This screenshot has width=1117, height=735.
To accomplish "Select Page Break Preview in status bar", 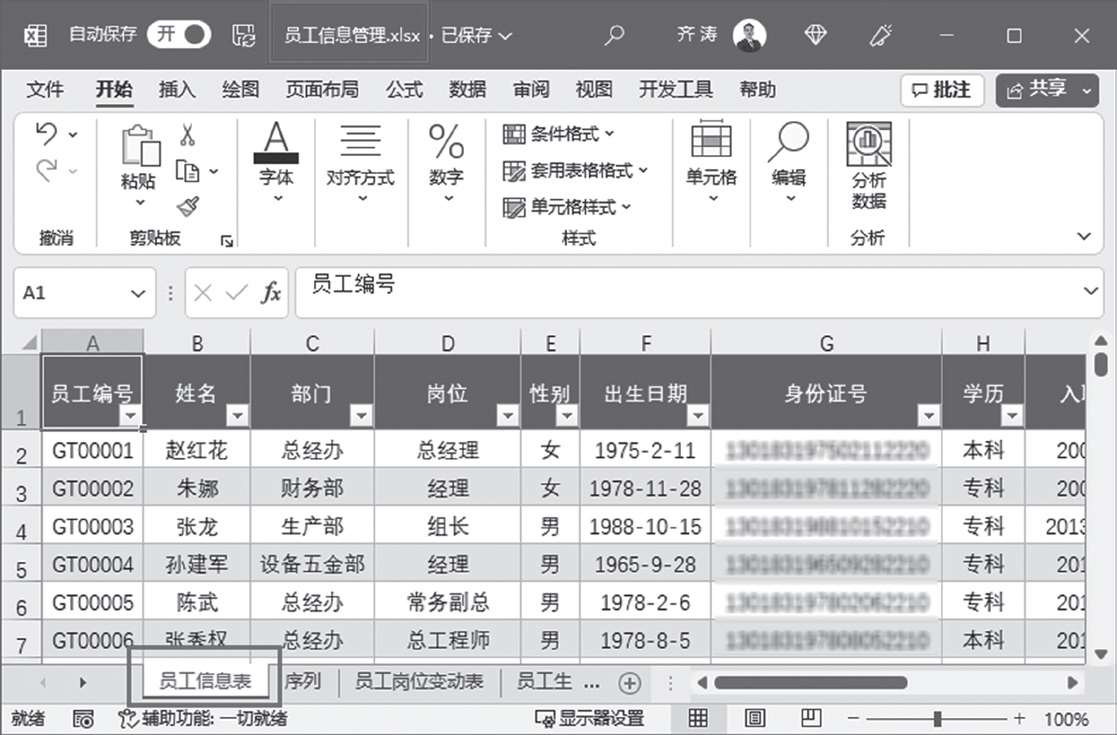I will [811, 718].
